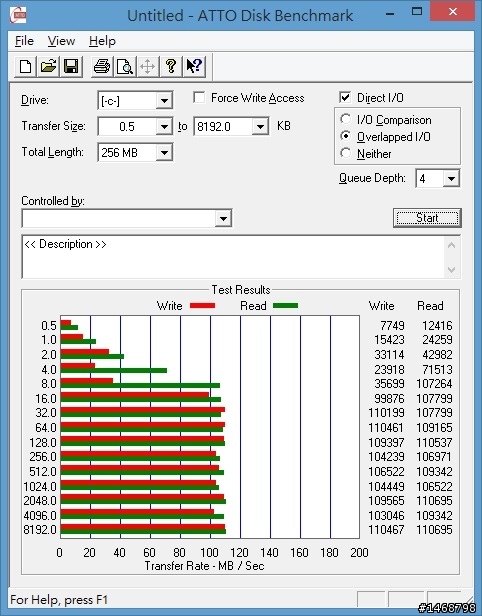Close the ATTO Disk Benchmark window
This screenshot has height=616, width=482.
click(x=453, y=12)
